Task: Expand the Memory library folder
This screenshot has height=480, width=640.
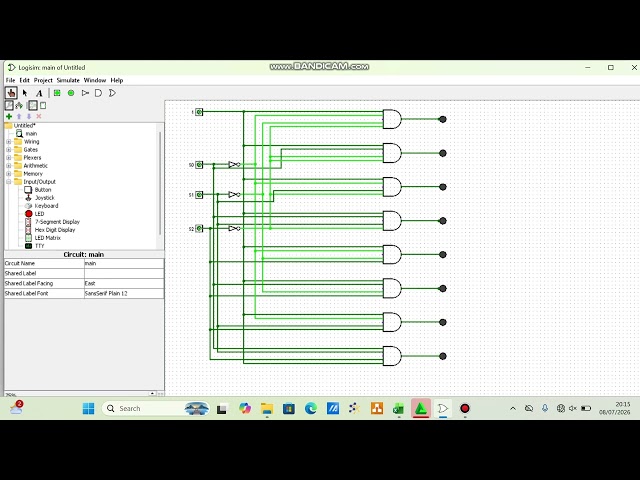Action: click(x=9, y=174)
